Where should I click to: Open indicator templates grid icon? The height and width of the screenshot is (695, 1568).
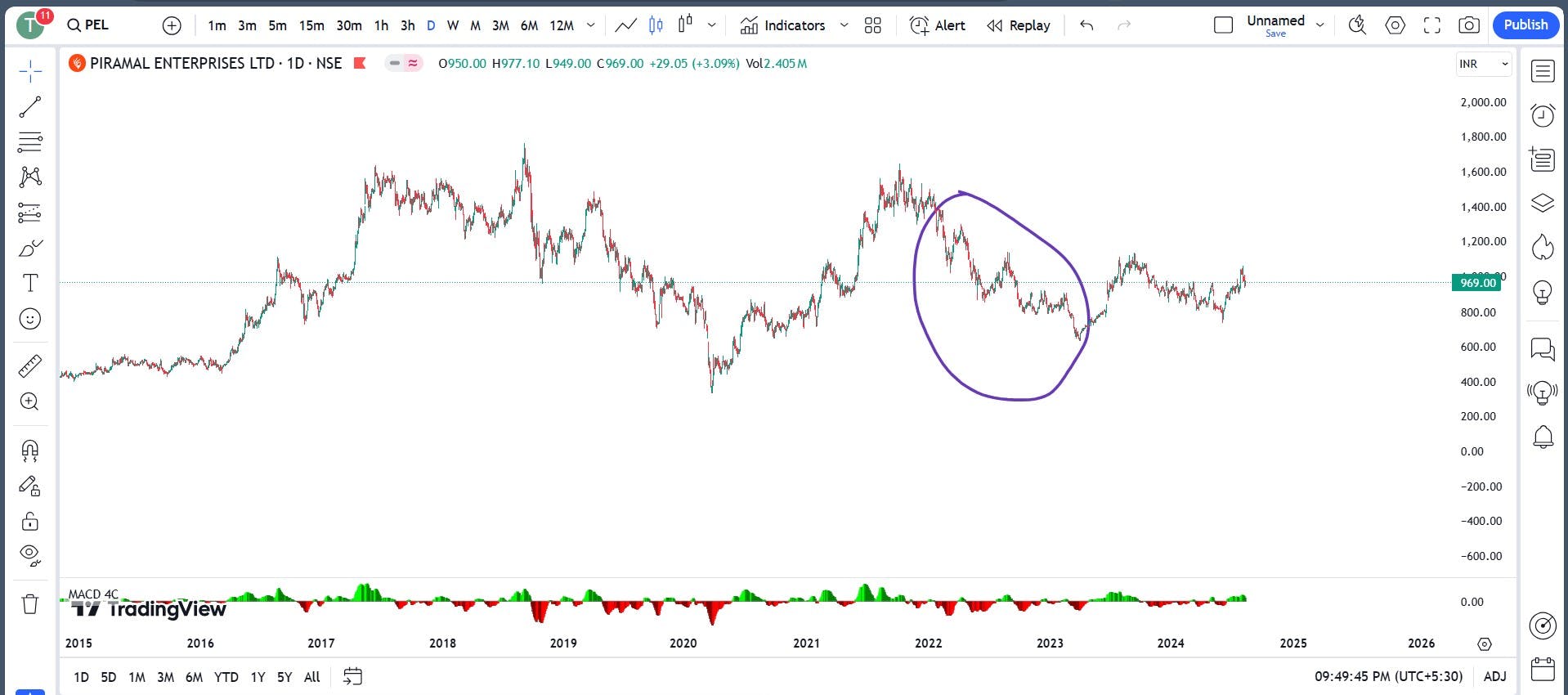(873, 25)
